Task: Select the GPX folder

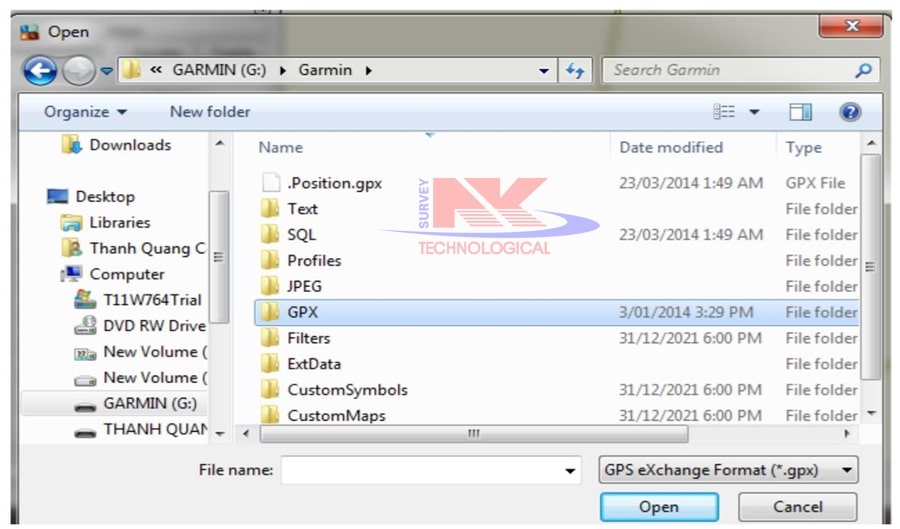Action: pos(556,312)
